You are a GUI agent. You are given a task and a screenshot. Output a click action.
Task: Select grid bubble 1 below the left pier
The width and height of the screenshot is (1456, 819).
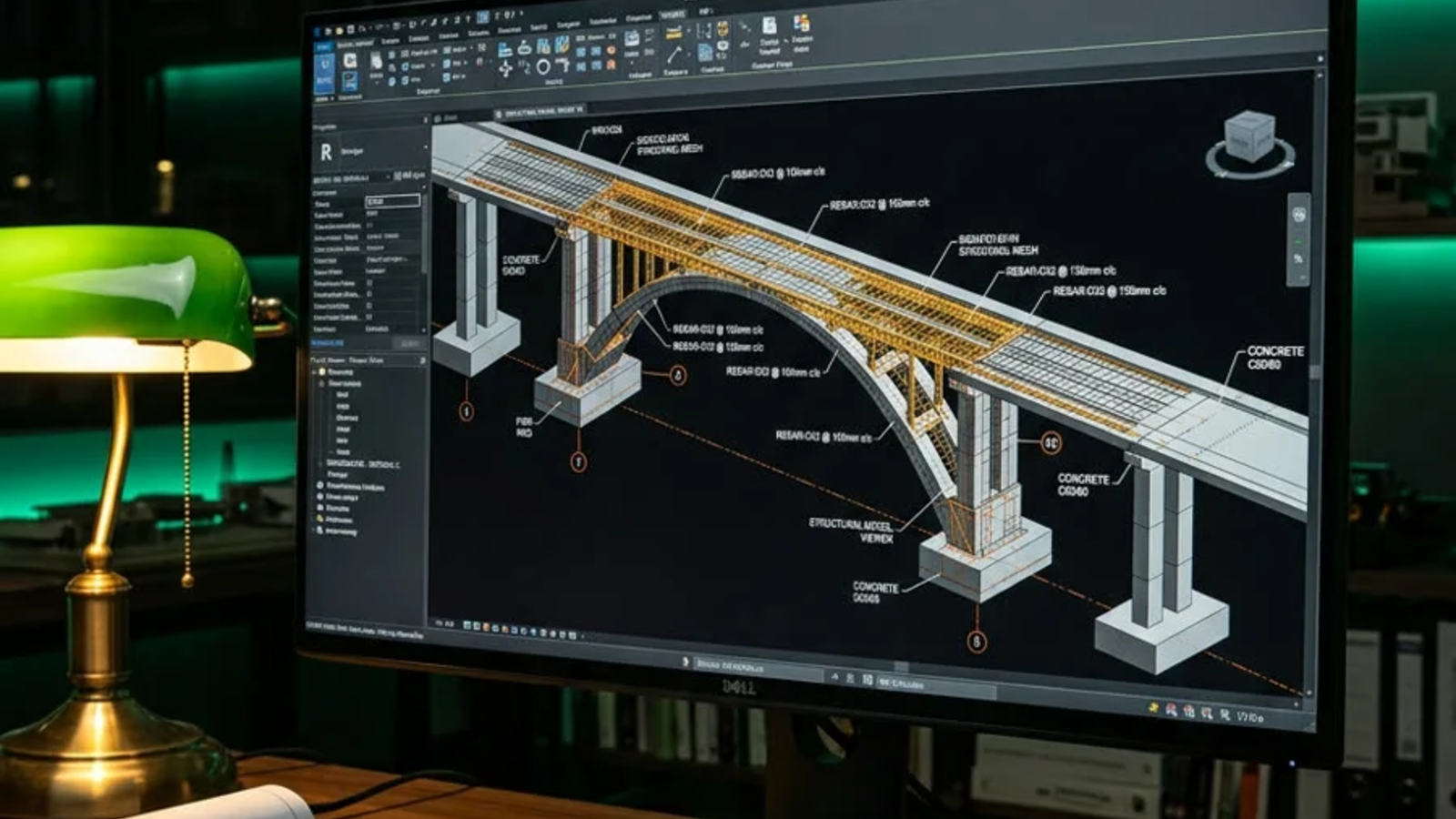point(466,411)
